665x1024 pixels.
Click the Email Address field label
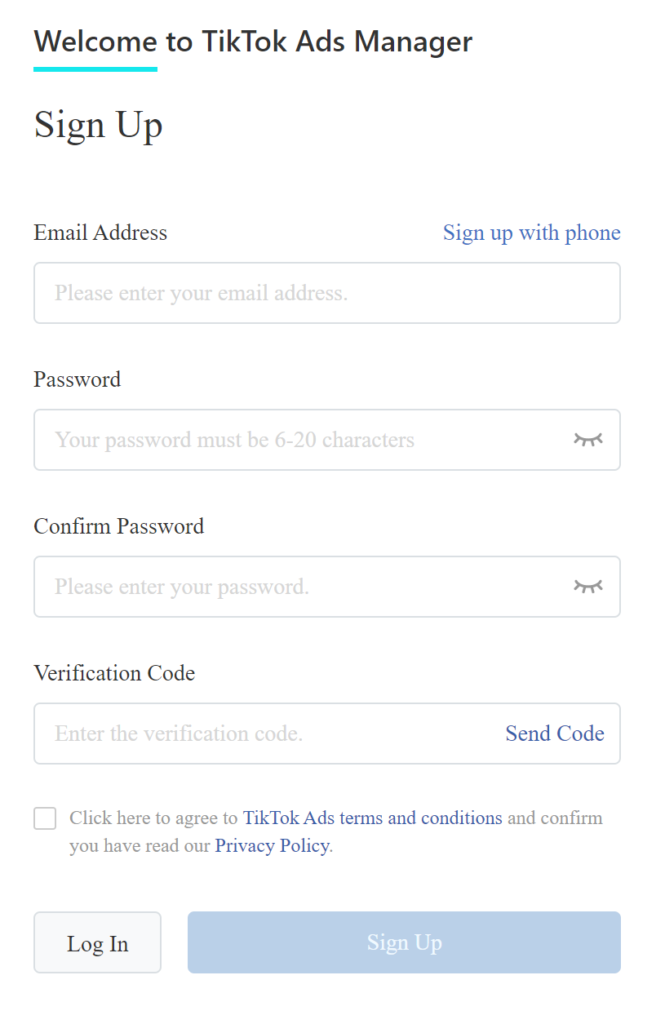[x=100, y=233]
